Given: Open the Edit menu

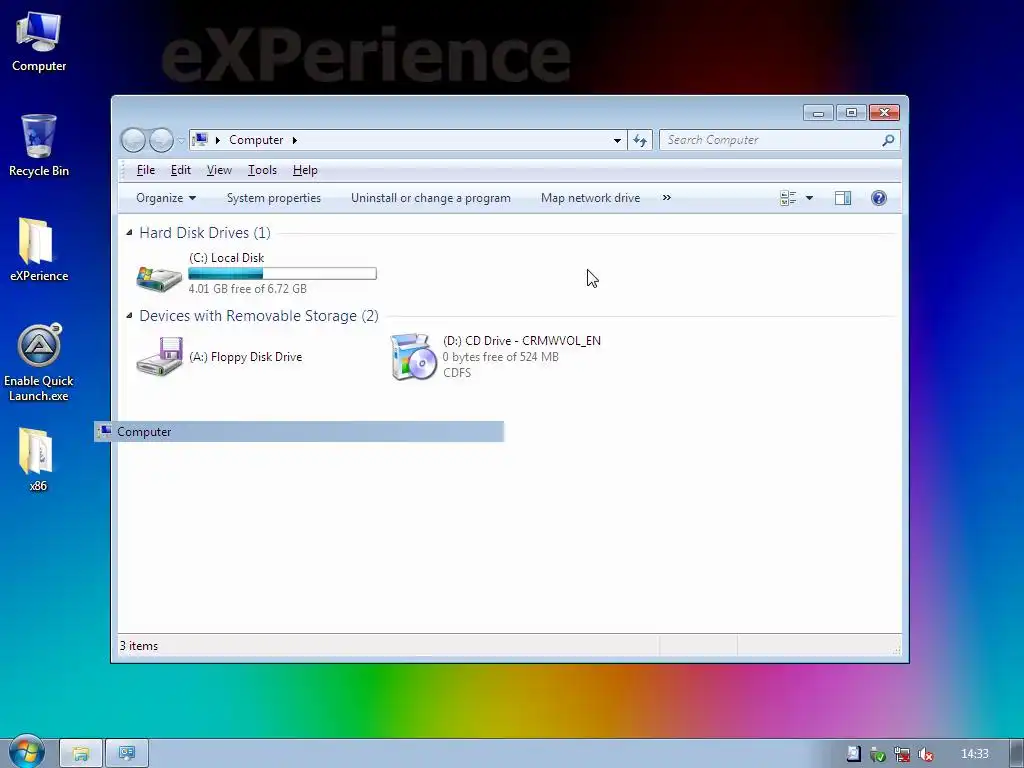Looking at the screenshot, I should tap(181, 170).
